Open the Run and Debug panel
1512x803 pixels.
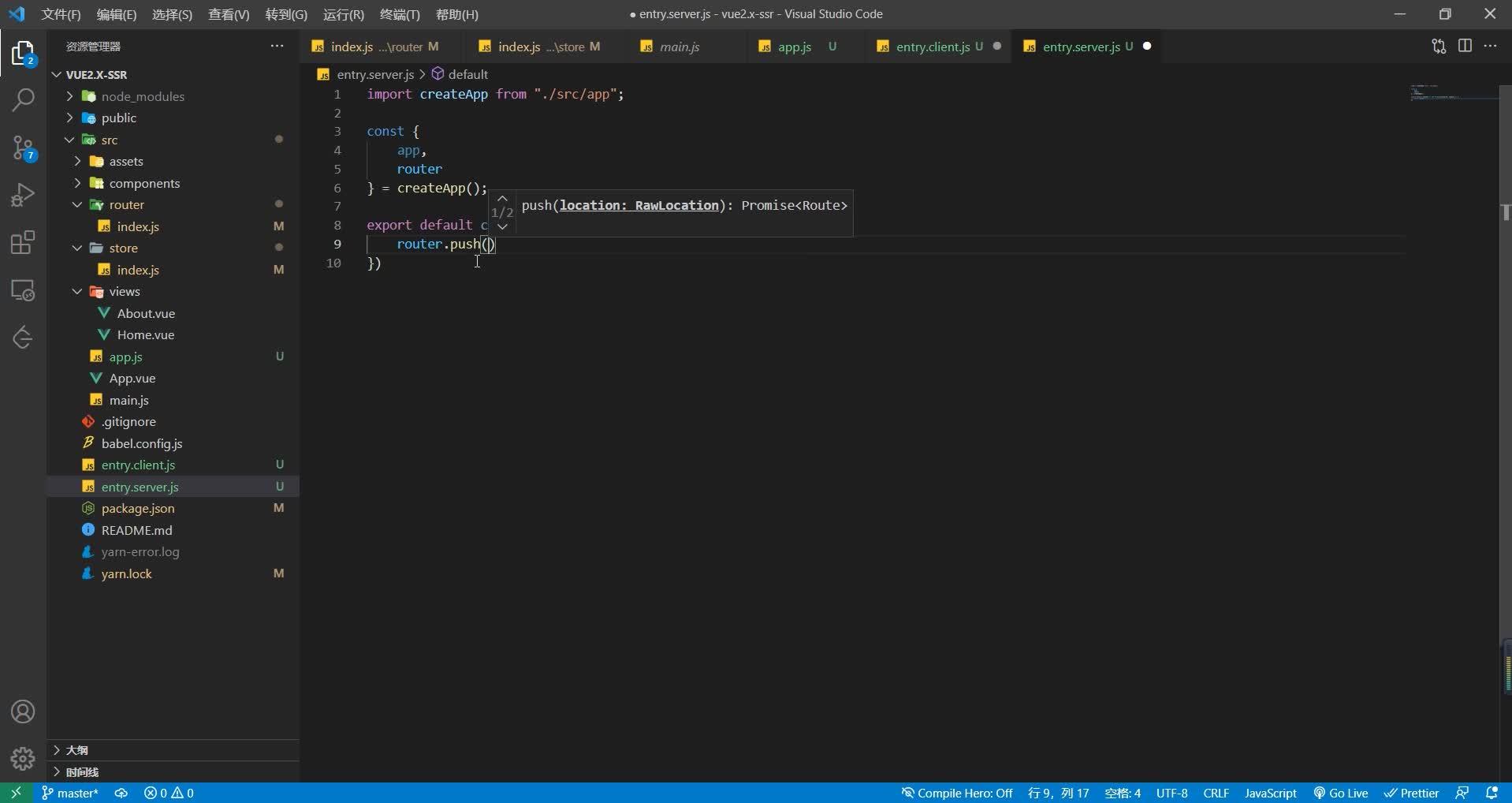pos(23,196)
